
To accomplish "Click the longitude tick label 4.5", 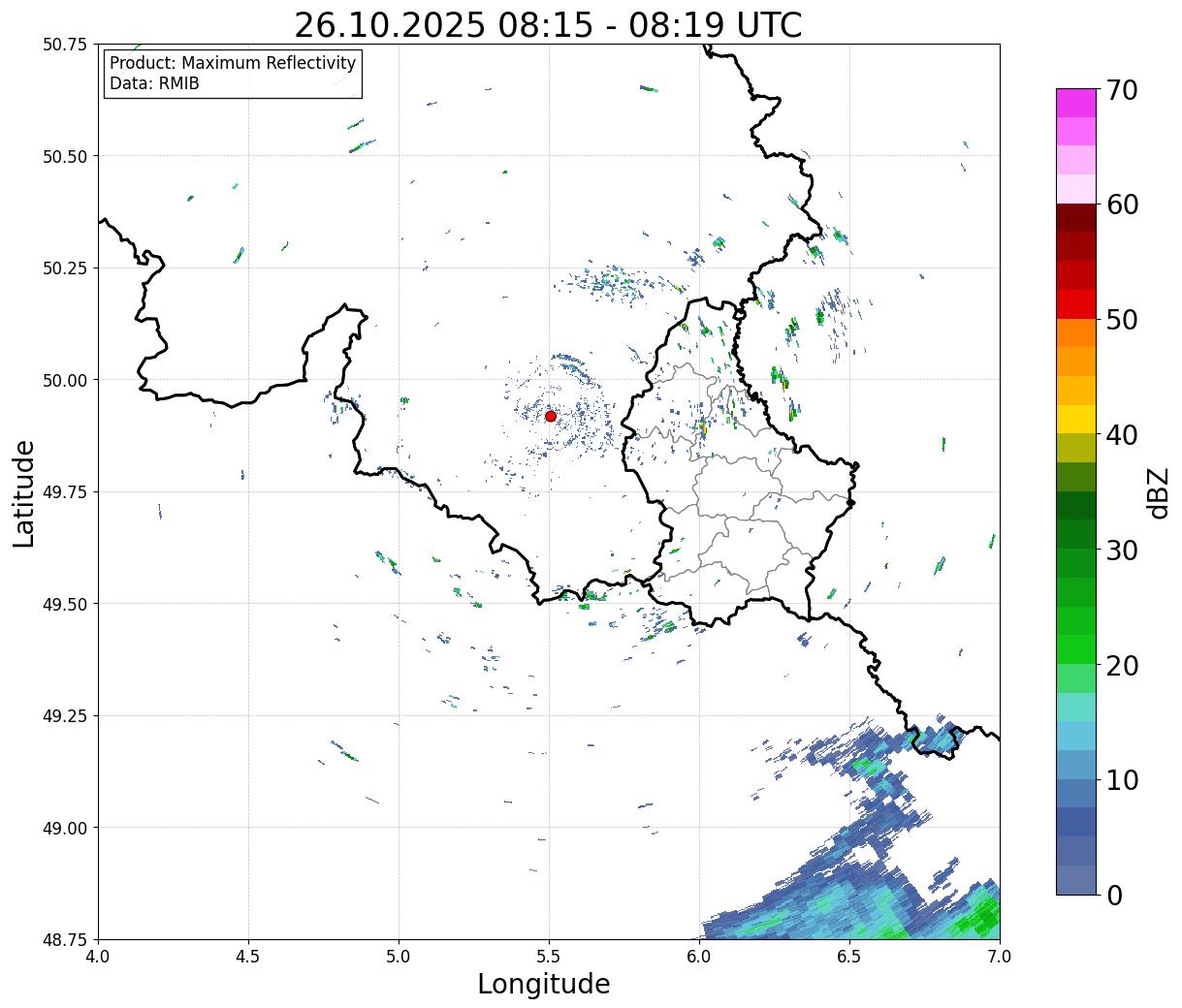I will (x=248, y=957).
